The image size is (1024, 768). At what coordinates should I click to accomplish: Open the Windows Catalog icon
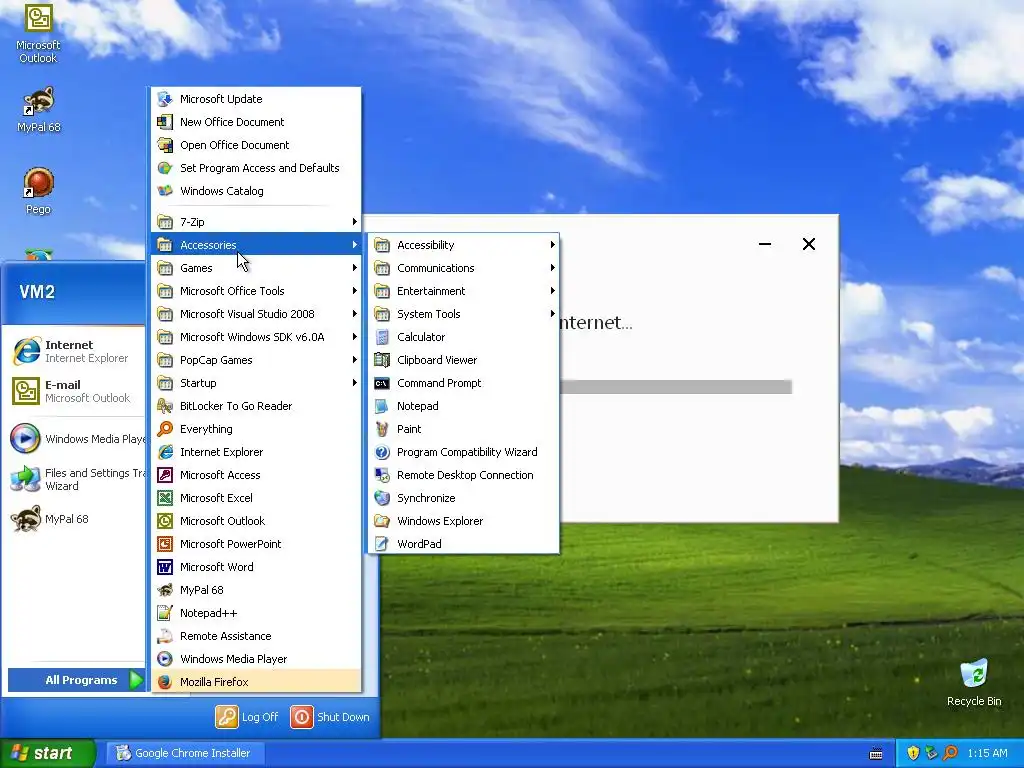165,191
